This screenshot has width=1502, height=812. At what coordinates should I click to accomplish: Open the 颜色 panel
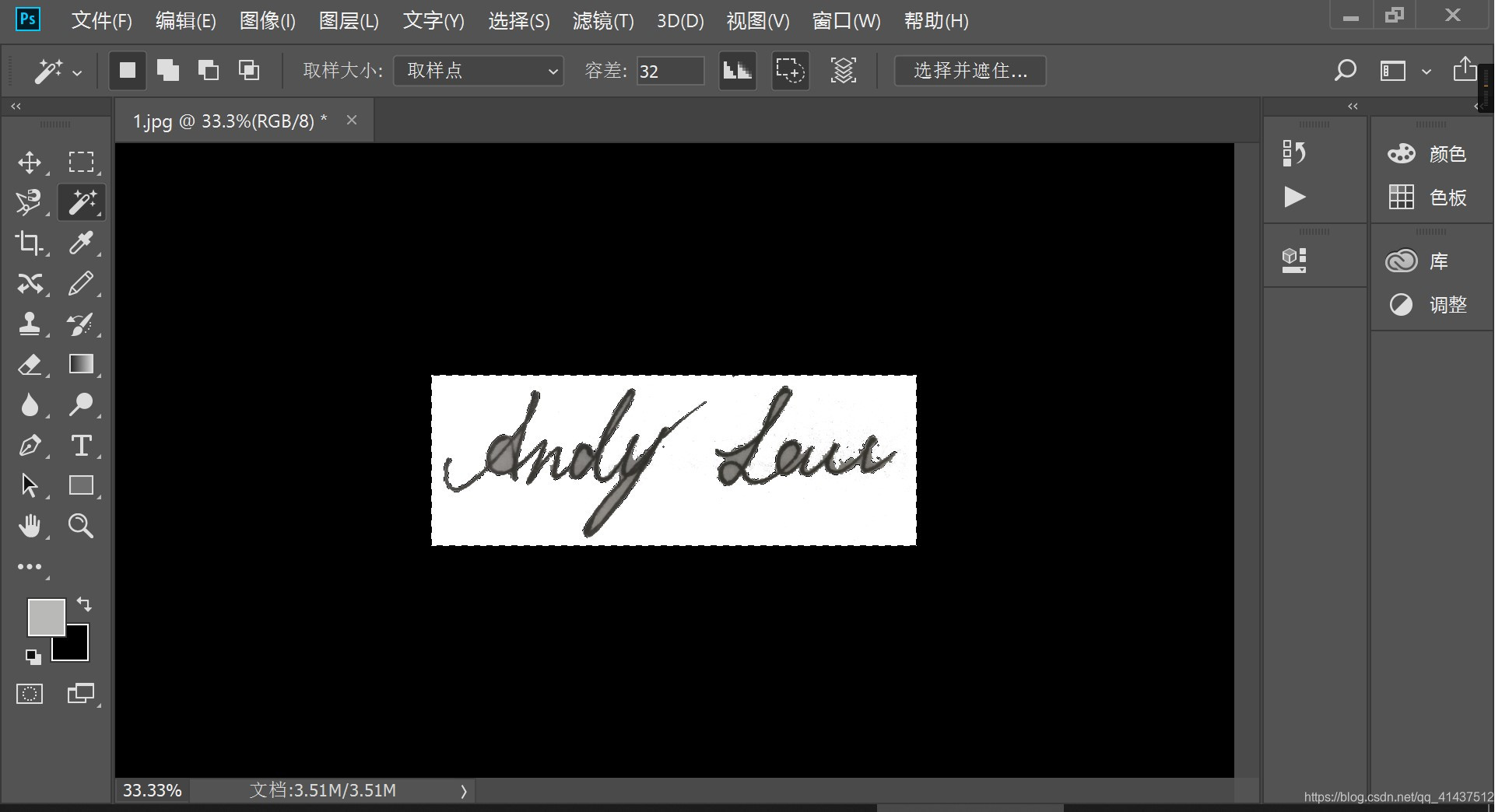pos(1427,154)
